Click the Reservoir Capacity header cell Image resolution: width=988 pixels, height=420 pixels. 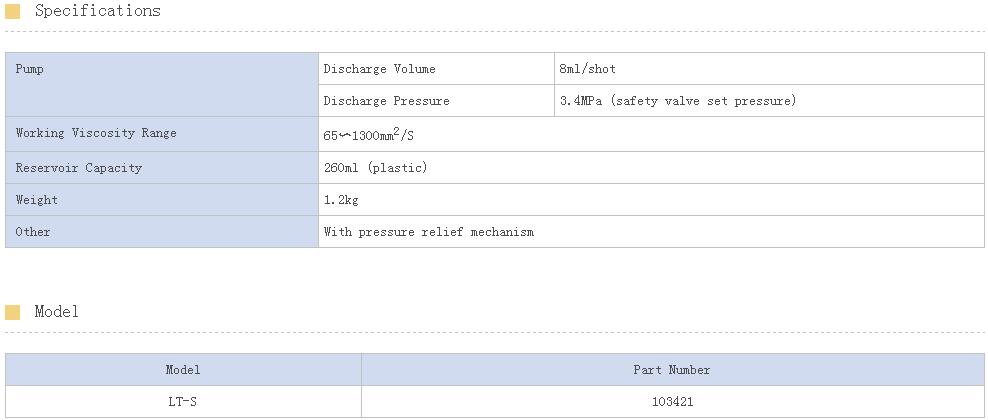[162, 167]
